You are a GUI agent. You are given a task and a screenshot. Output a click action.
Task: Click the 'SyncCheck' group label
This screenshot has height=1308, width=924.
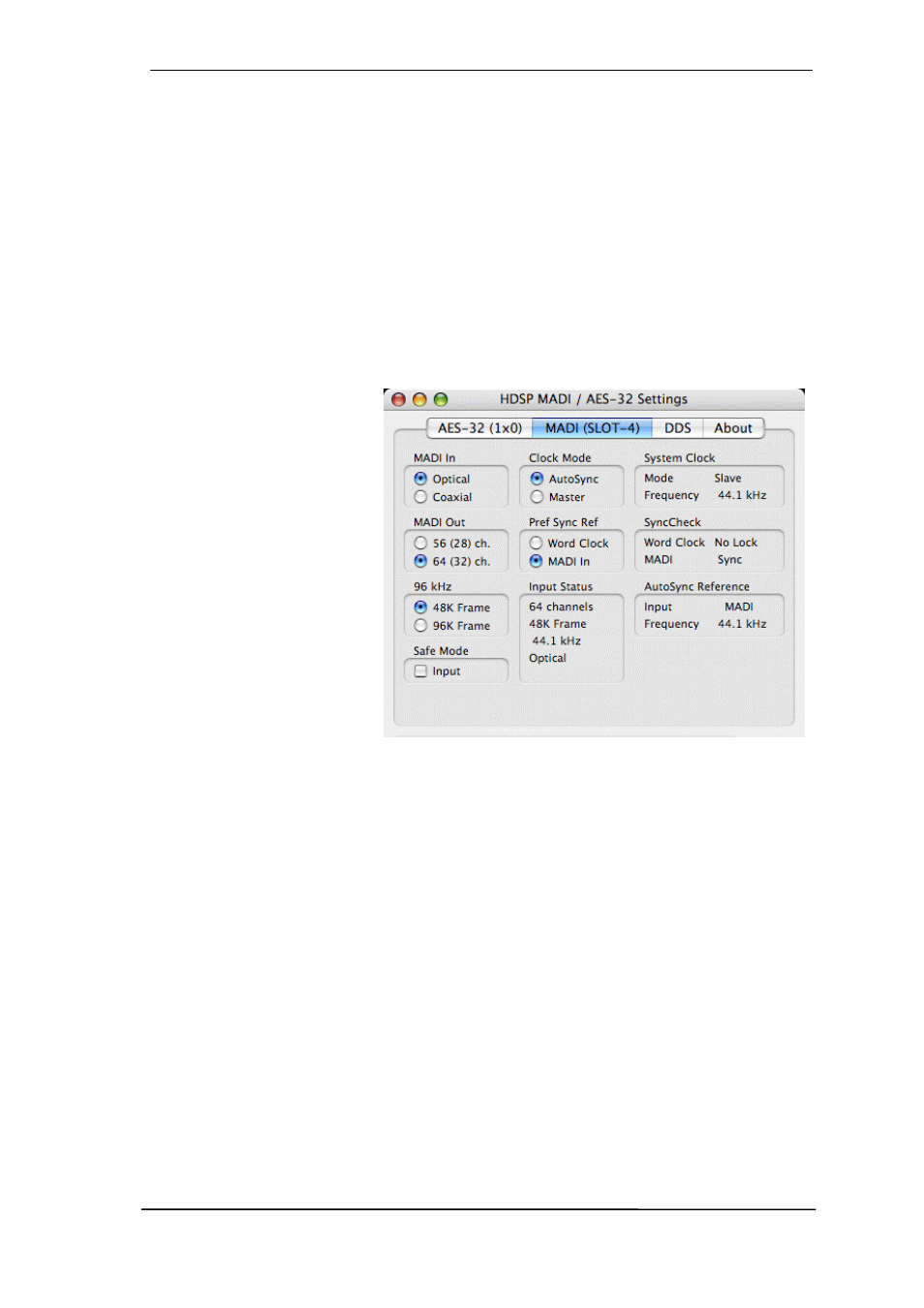672,522
